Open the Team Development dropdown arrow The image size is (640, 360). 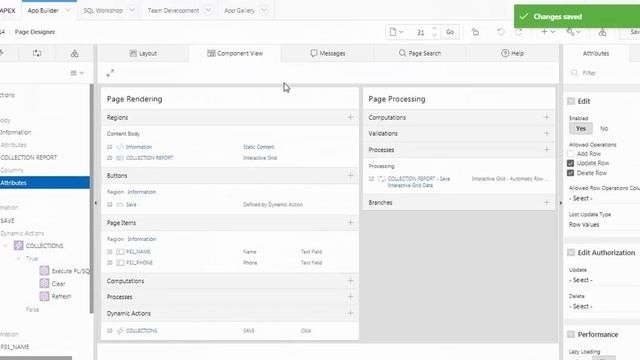[208, 10]
